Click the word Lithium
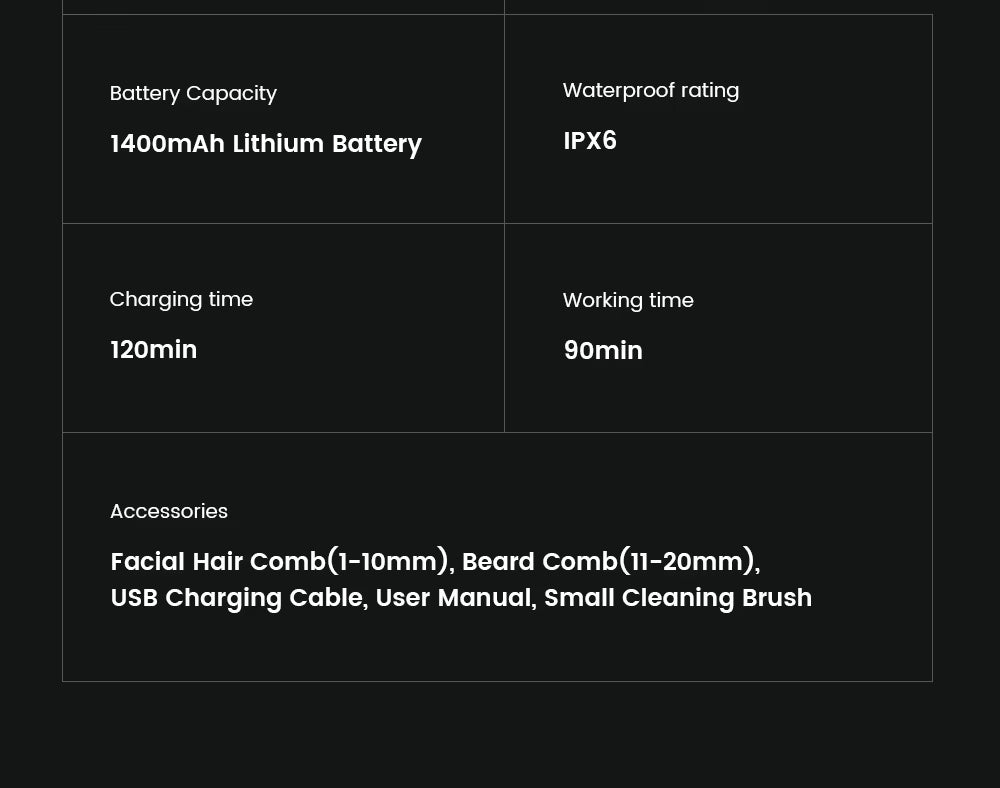The width and height of the screenshot is (1000, 788). (x=278, y=144)
